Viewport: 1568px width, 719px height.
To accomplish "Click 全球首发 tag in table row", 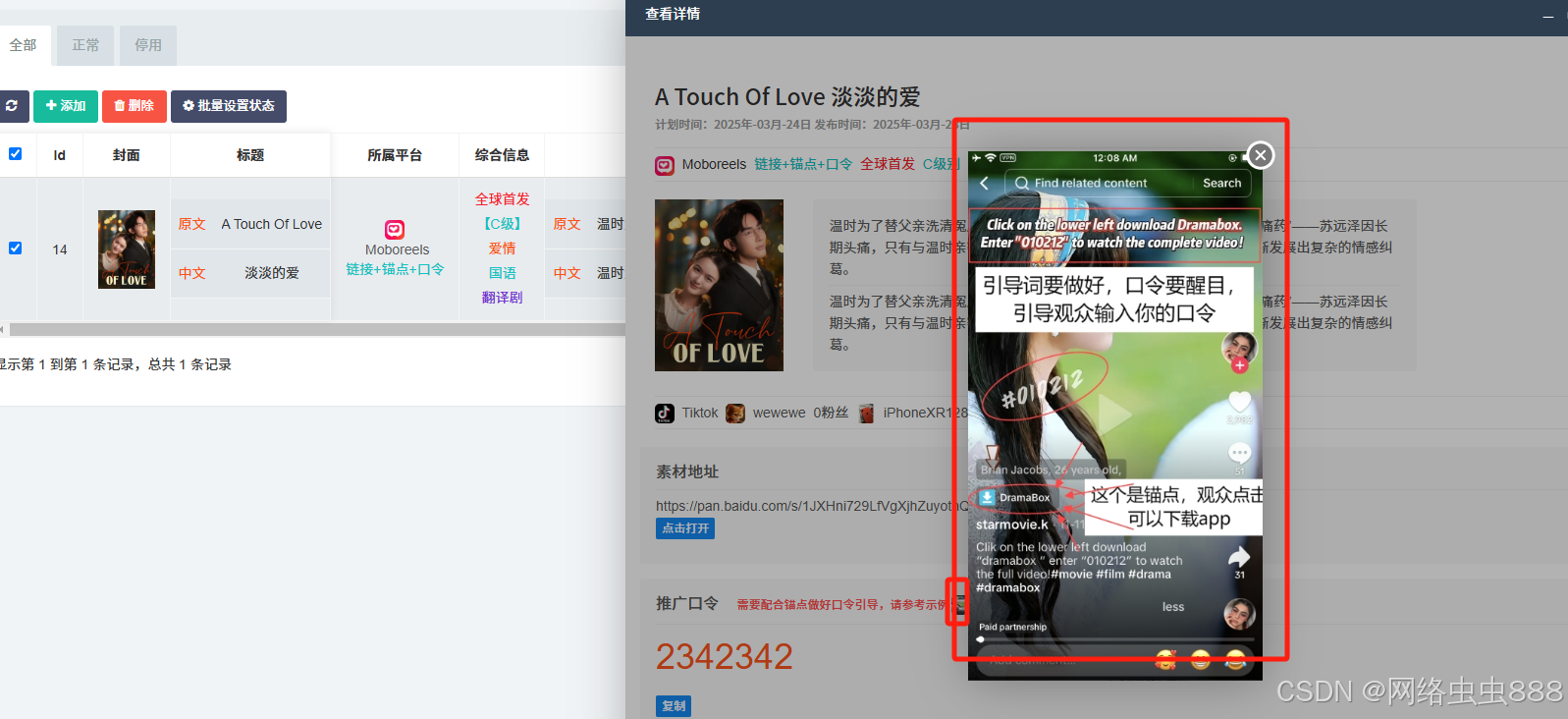I will 502,199.
